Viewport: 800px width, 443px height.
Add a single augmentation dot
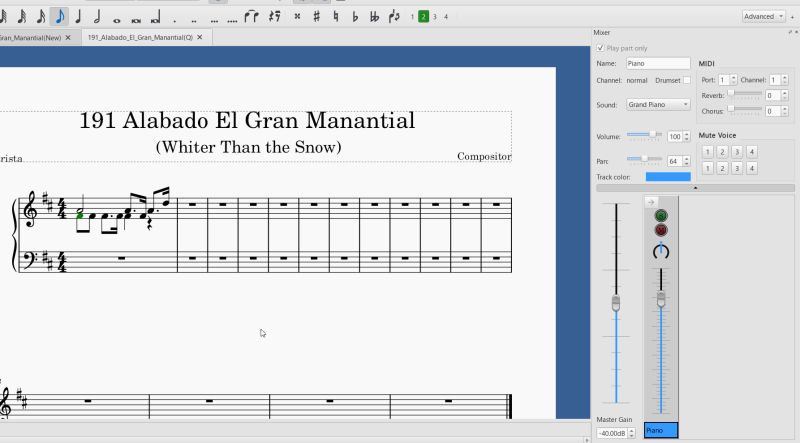pyautogui.click(x=174, y=20)
